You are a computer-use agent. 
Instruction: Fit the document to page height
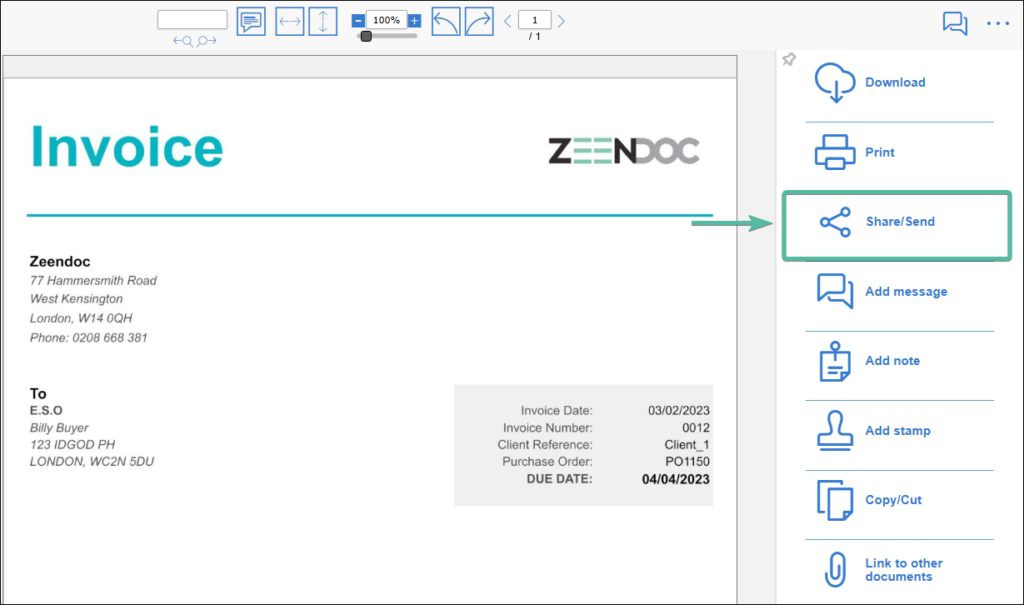tap(323, 22)
